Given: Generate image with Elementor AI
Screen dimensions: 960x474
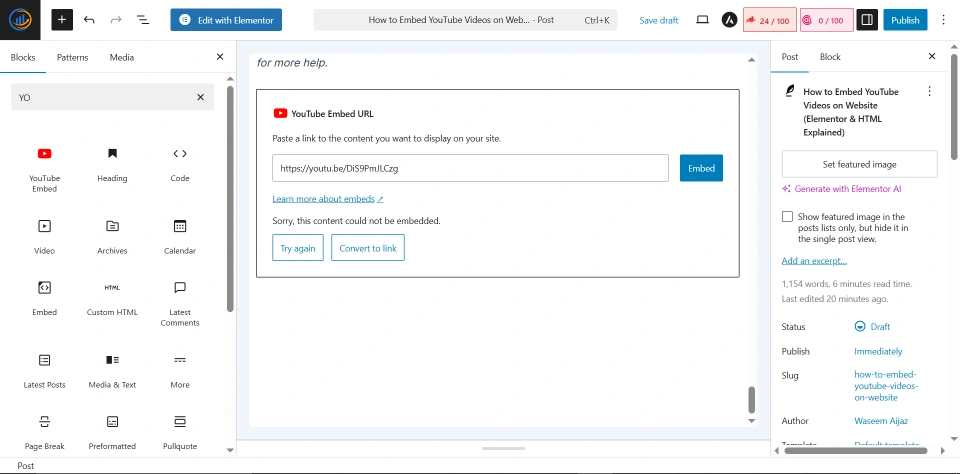Looking at the screenshot, I should coord(842,189).
